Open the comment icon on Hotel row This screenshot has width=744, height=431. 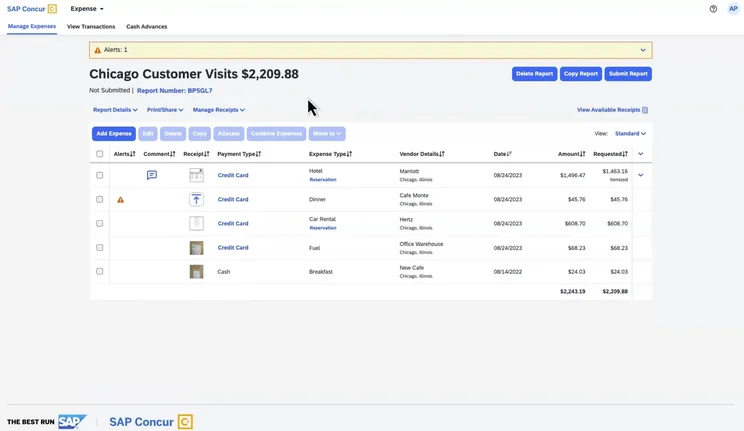152,175
